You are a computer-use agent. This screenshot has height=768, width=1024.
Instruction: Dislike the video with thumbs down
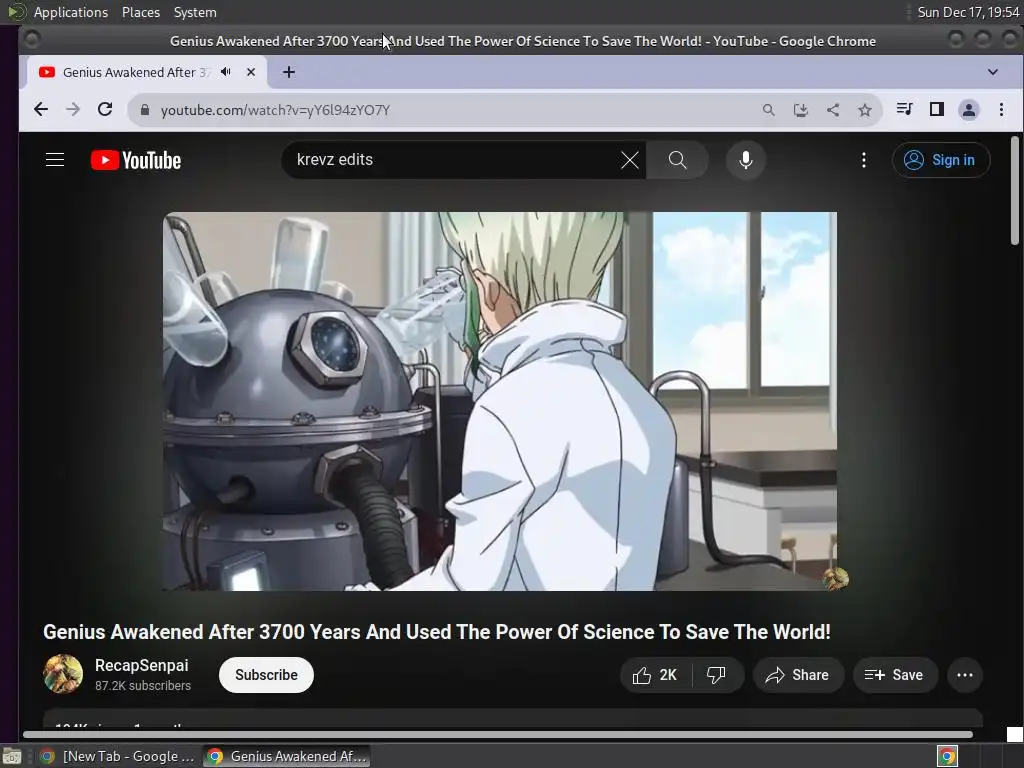click(716, 675)
